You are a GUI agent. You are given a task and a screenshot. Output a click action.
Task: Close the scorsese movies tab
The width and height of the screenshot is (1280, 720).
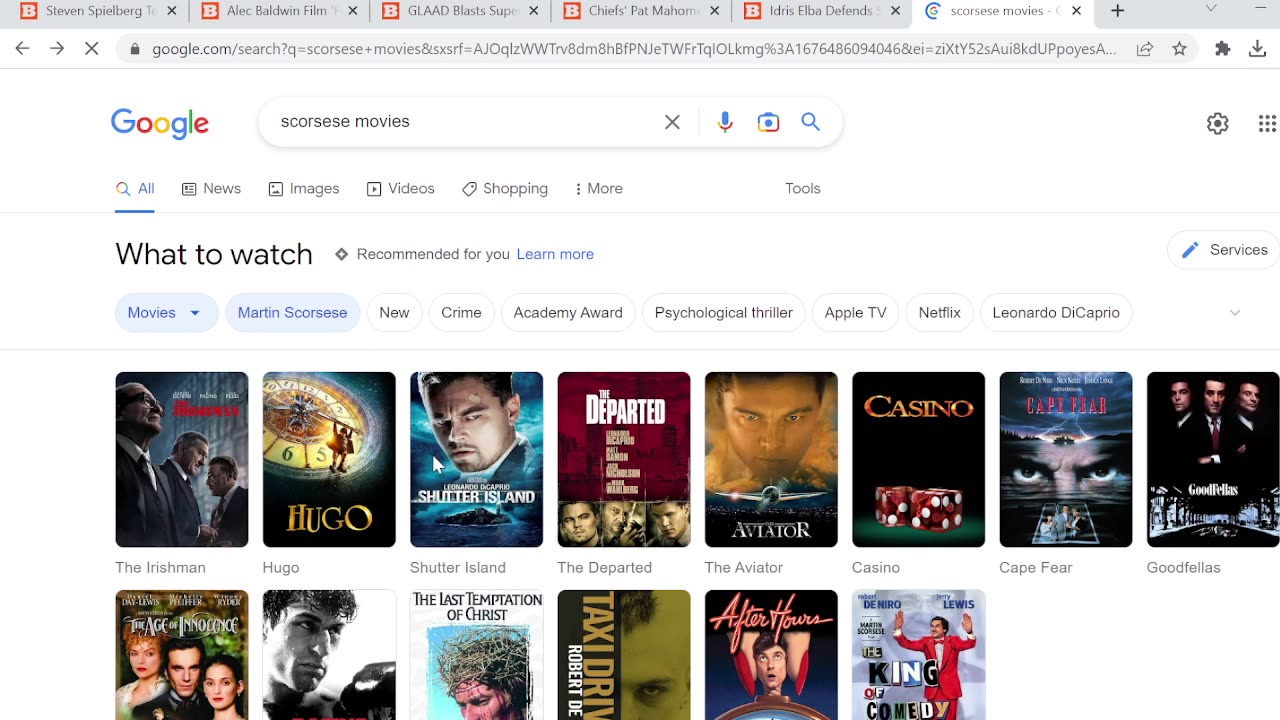[x=1076, y=11]
